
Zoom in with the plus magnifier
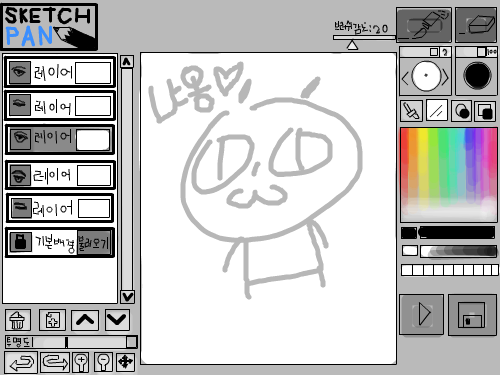[81, 362]
